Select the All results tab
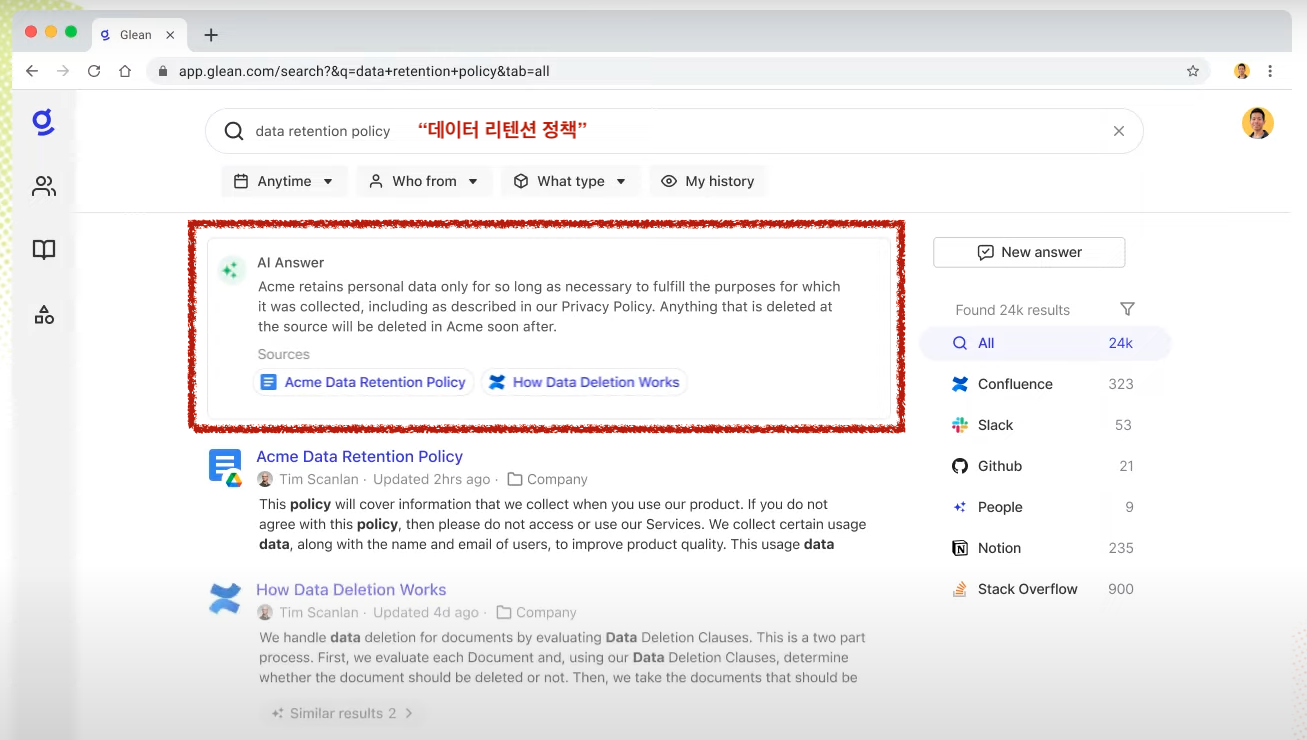 pyautogui.click(x=1043, y=343)
